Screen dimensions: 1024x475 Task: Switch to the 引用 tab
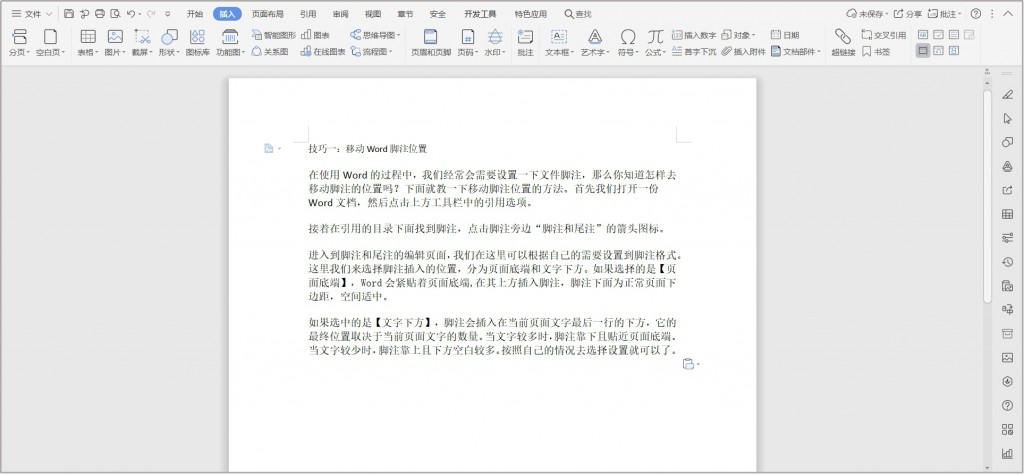coord(308,14)
